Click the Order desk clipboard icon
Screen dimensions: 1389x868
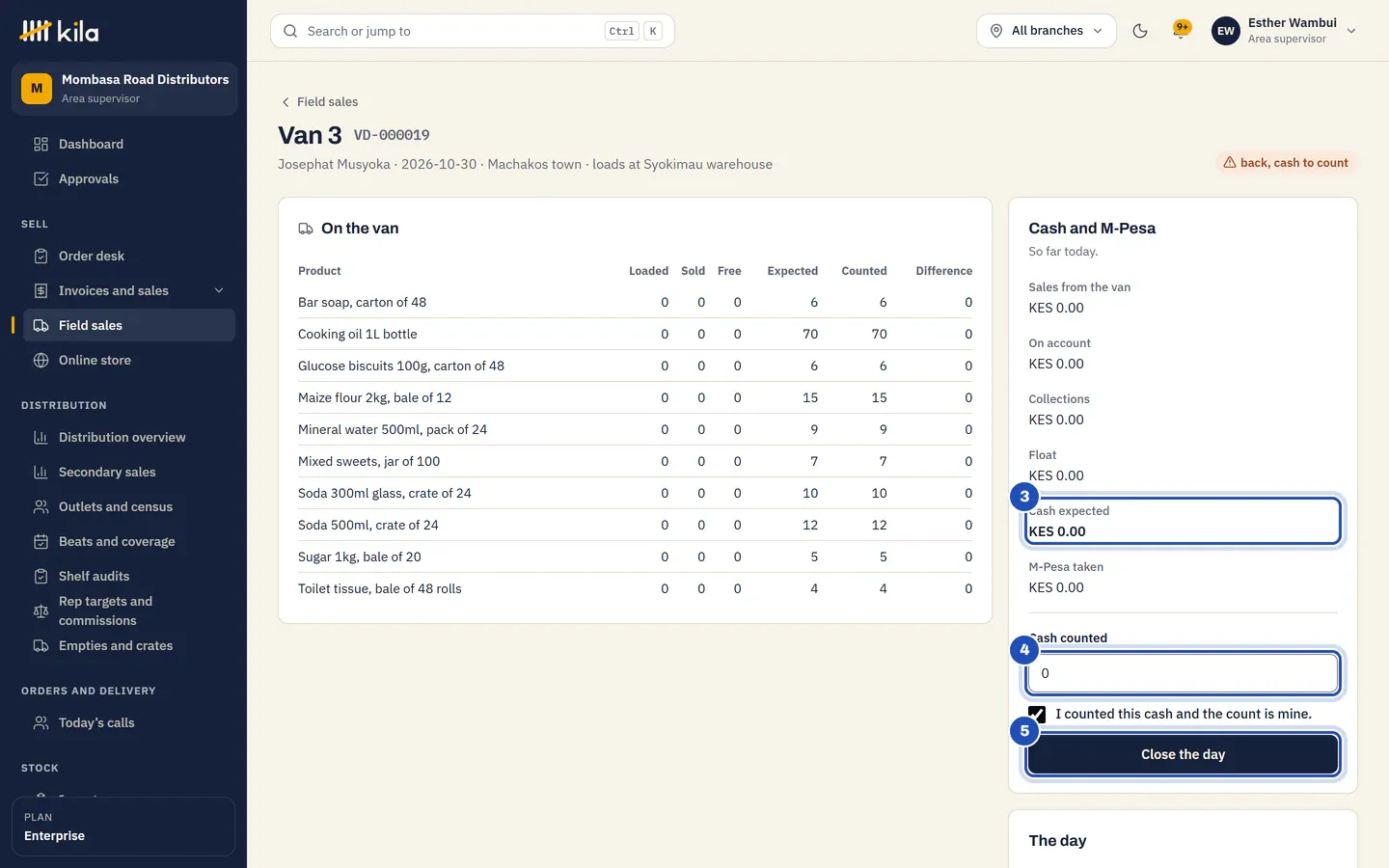coord(41,257)
